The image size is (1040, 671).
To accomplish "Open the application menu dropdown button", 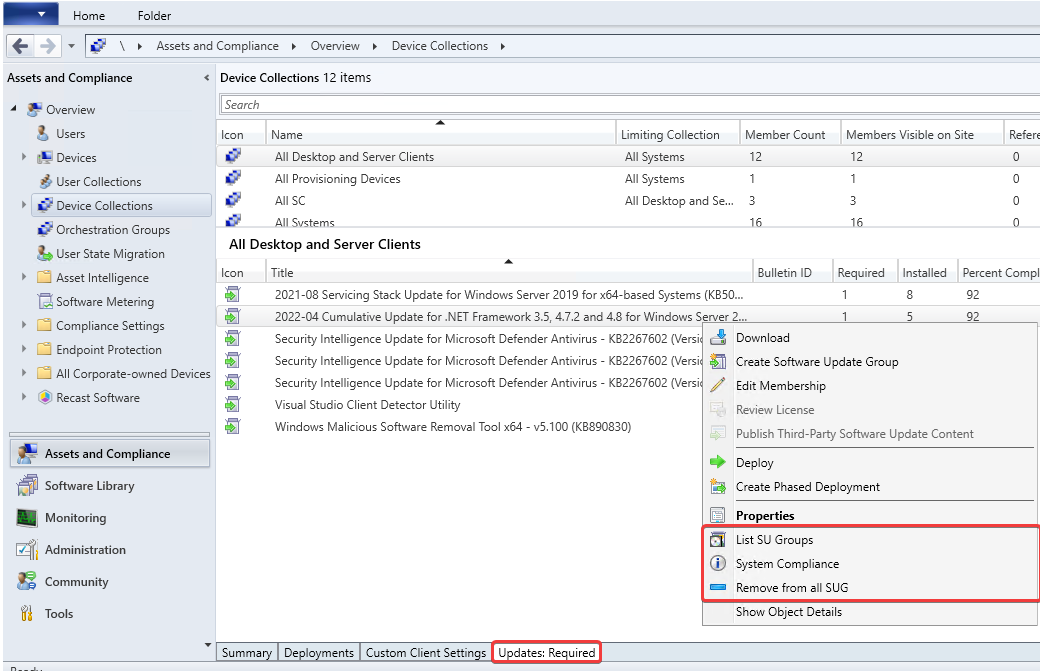I will pyautogui.click(x=31, y=13).
